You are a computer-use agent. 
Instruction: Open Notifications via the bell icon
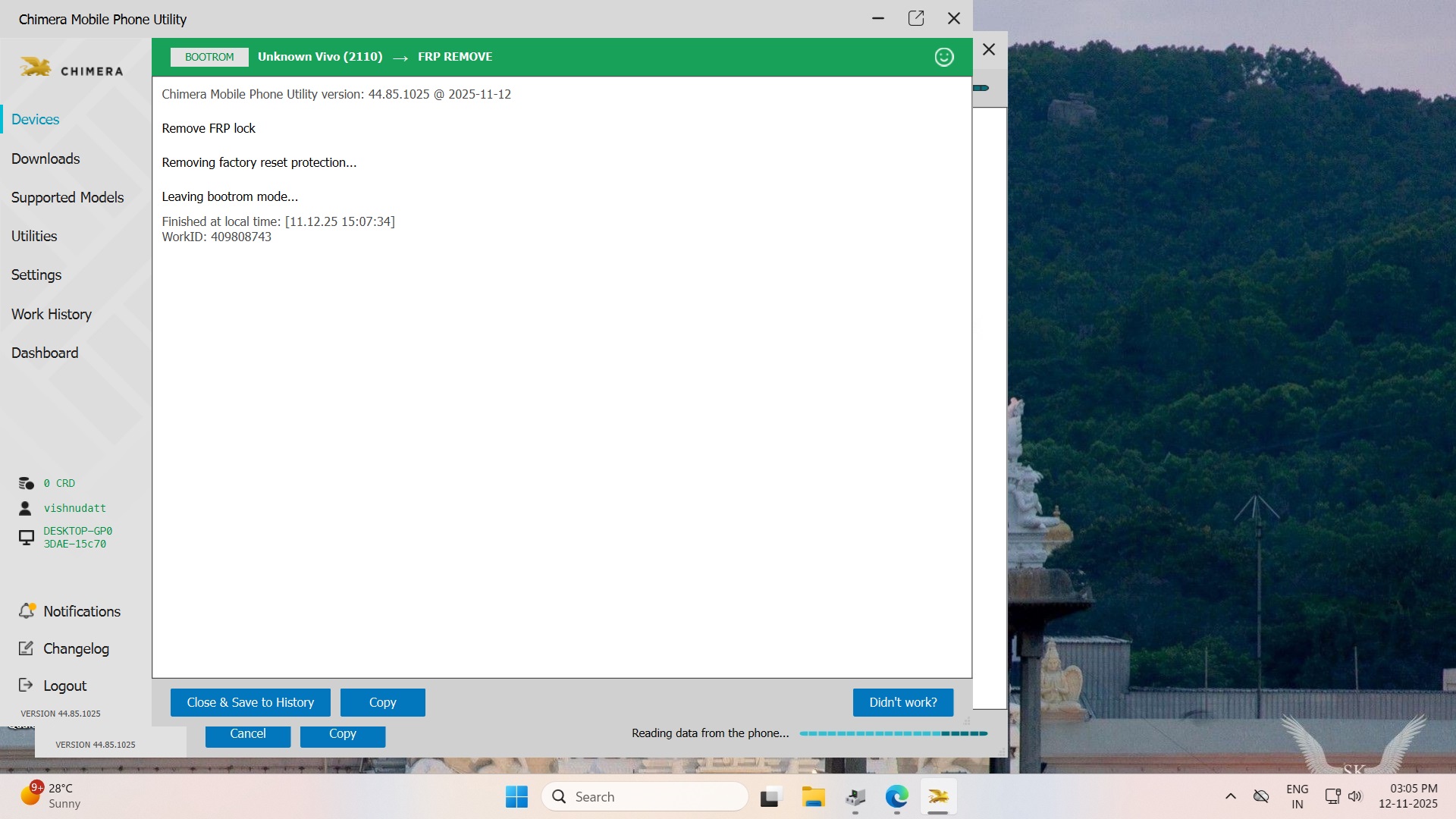point(27,611)
